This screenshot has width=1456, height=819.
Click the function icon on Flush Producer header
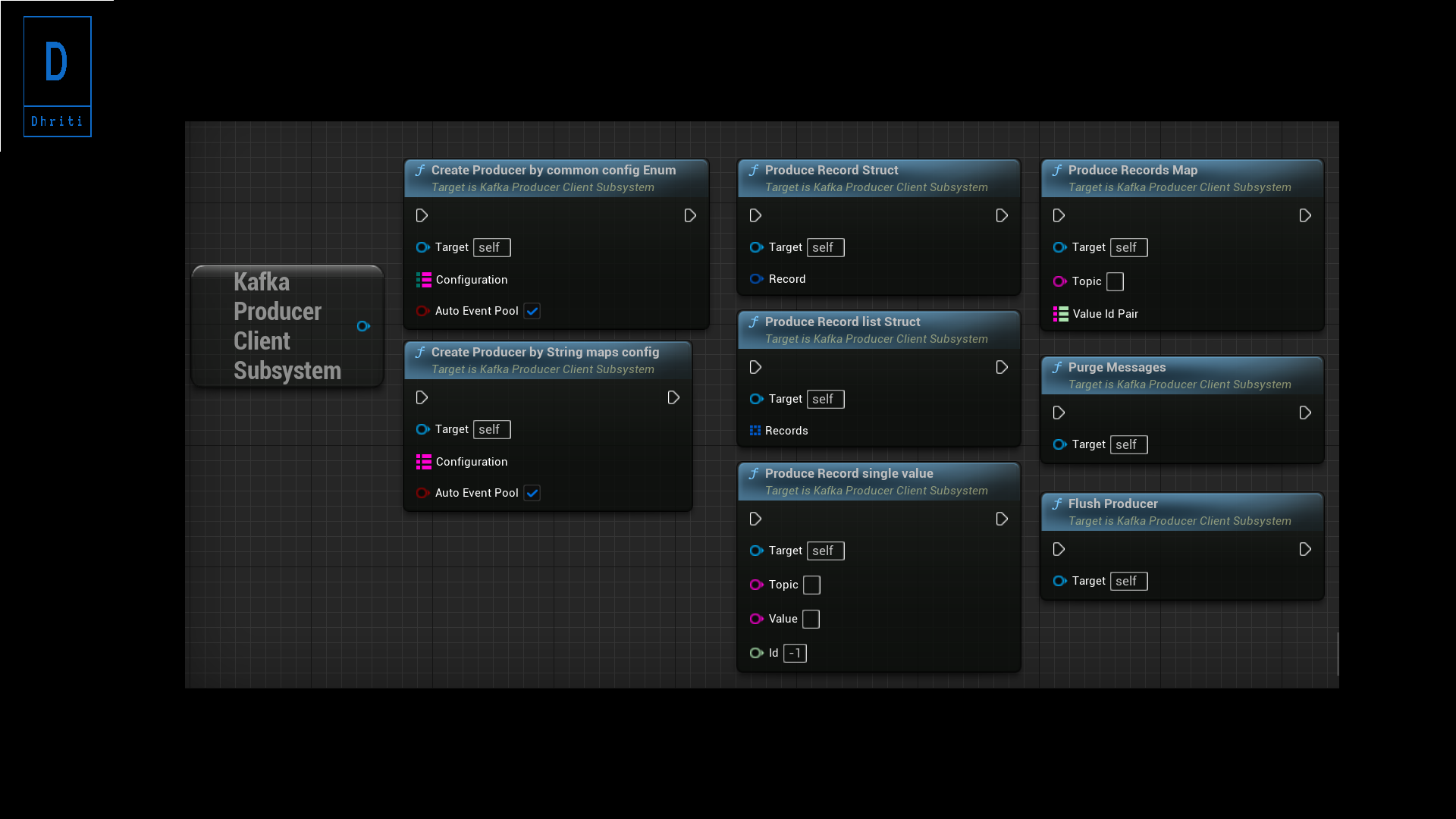[x=1058, y=503]
